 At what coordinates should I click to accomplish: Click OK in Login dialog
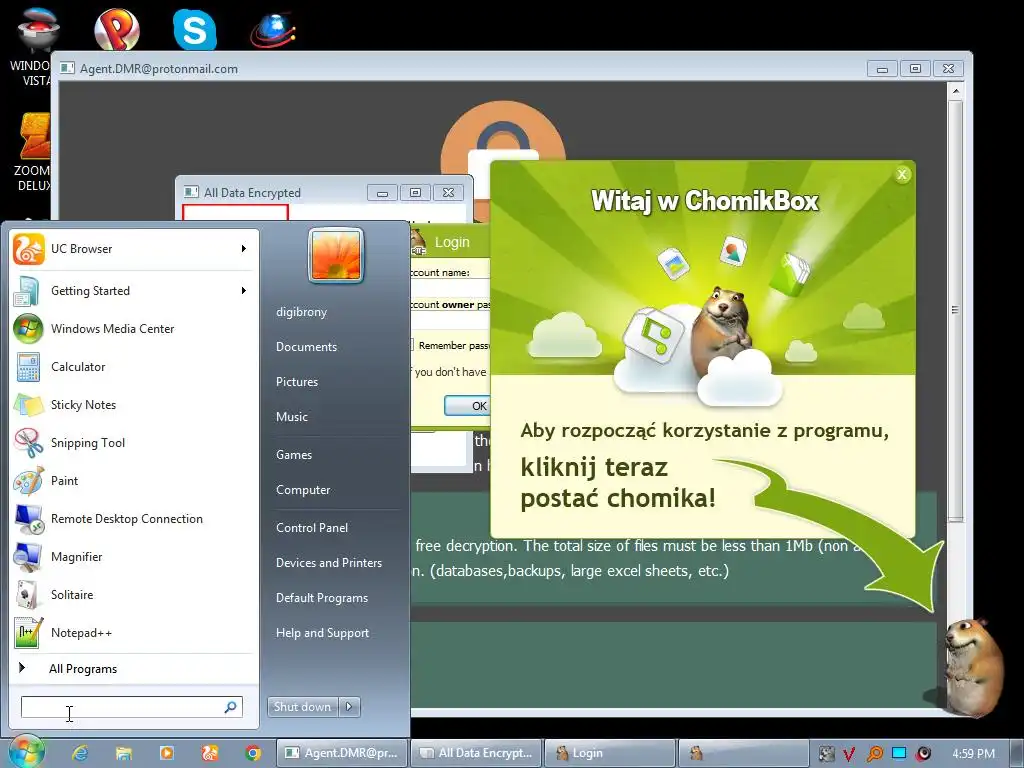[x=469, y=406]
